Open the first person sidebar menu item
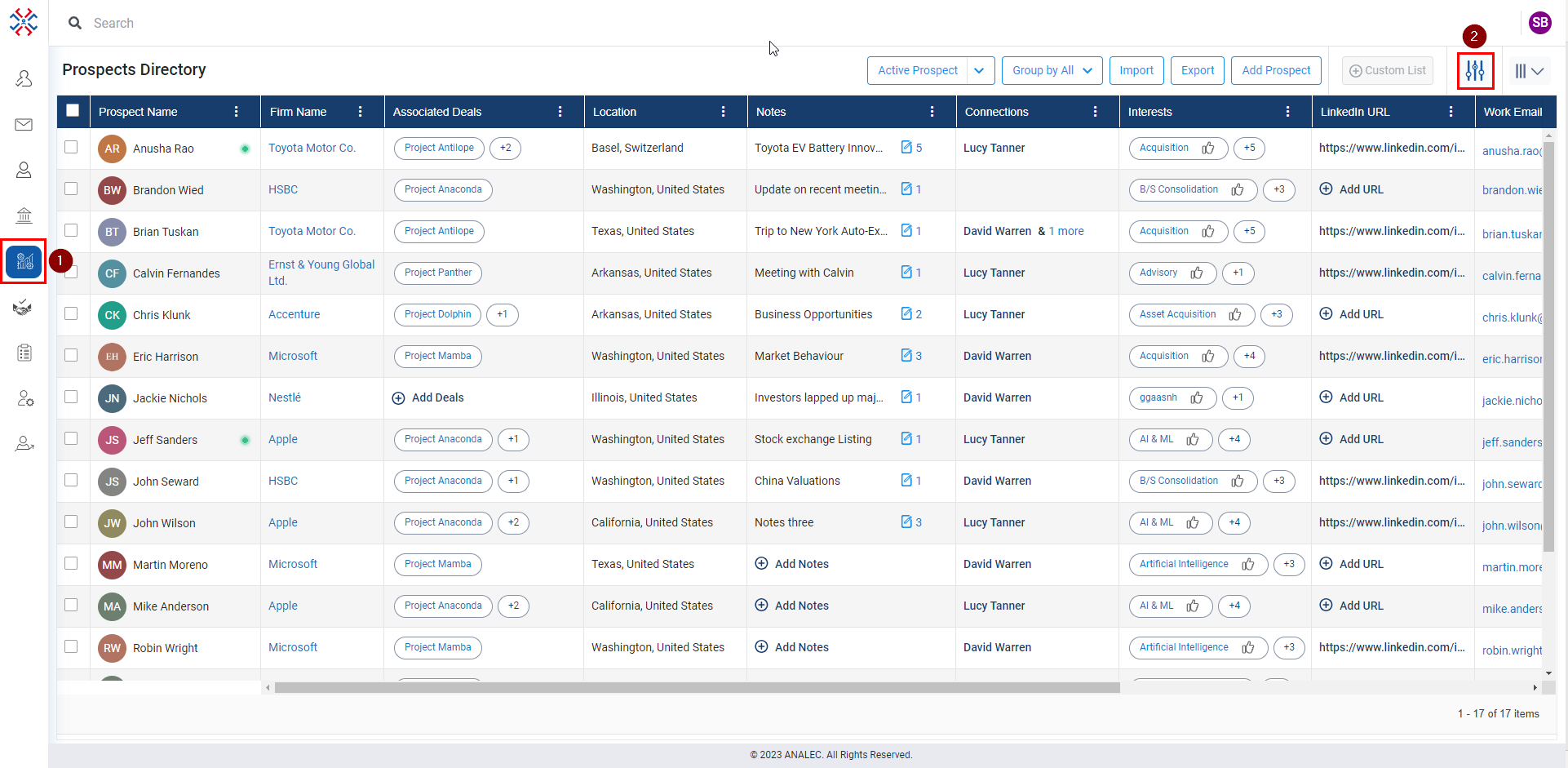Viewport: 1568px width, 768px height. tap(24, 79)
